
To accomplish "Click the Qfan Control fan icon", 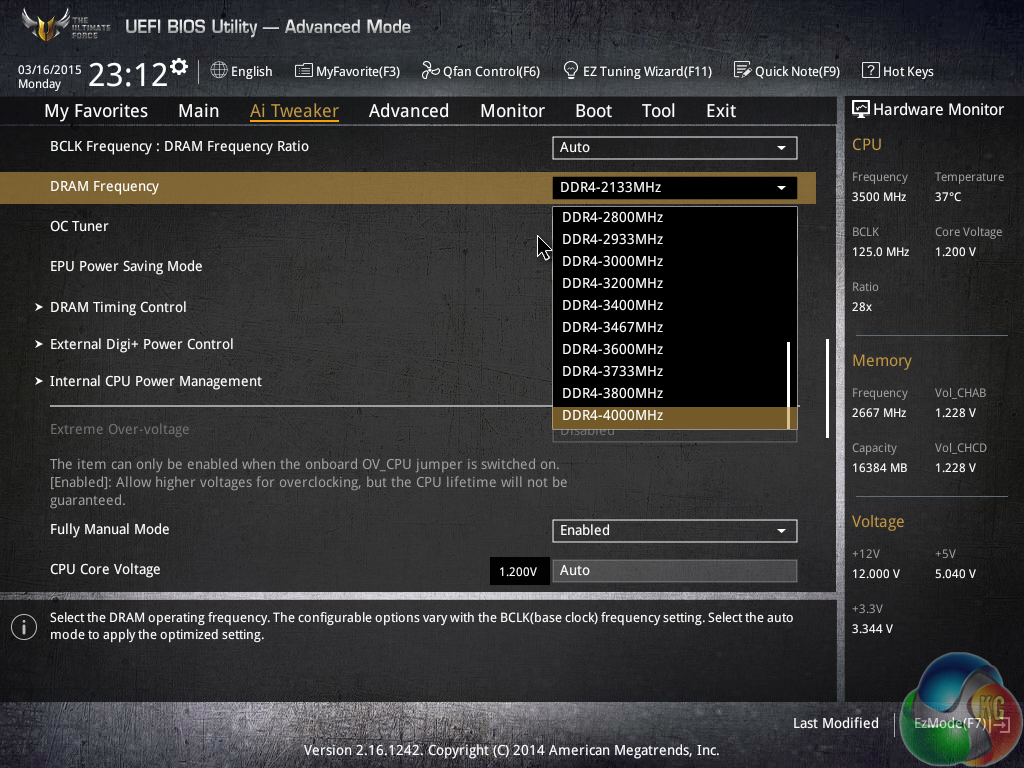I will tap(430, 71).
